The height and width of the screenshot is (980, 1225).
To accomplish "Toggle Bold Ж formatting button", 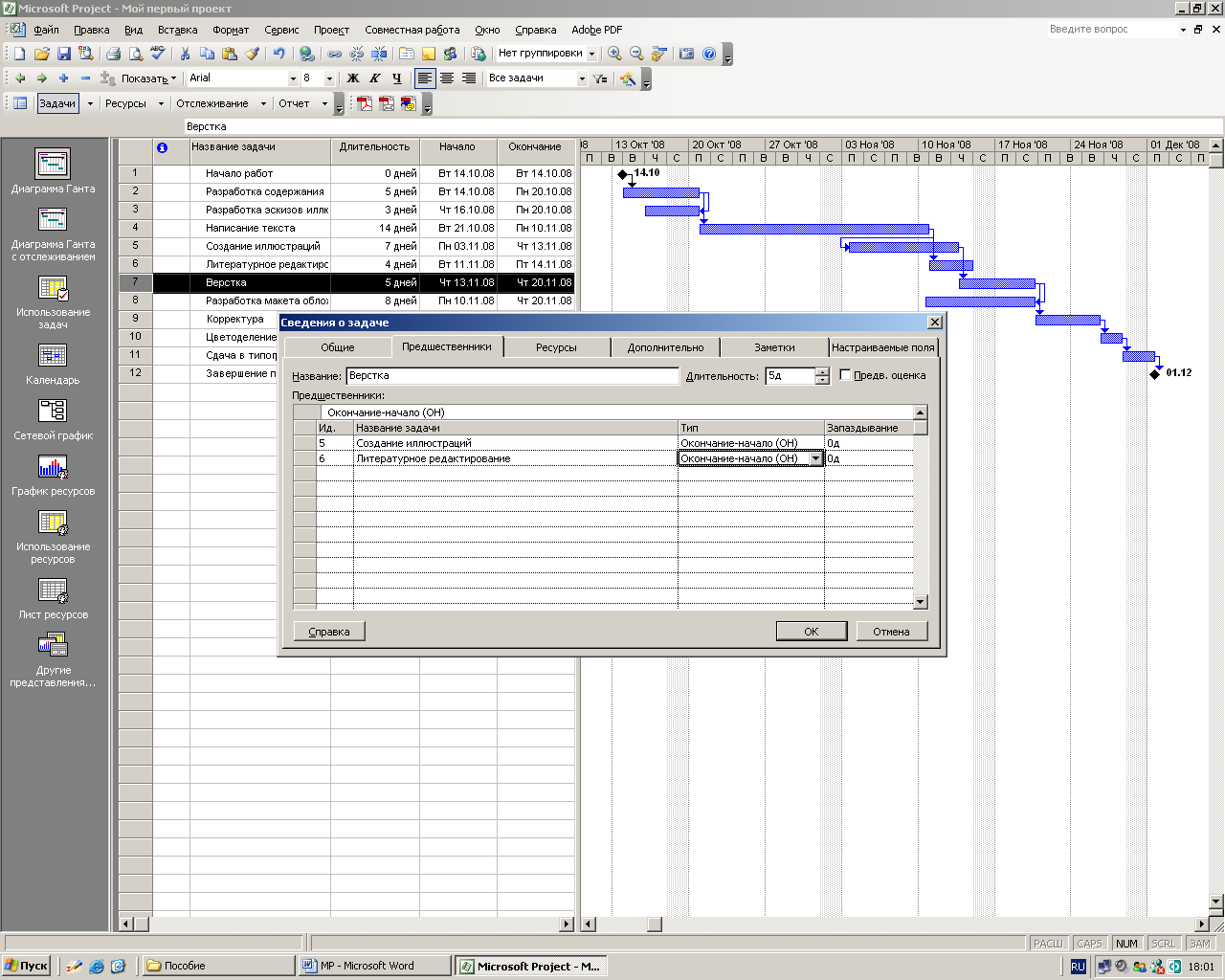I will pos(353,78).
